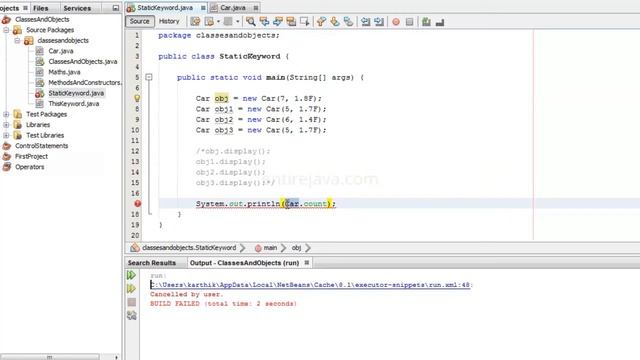Place cursor on Car.count in line 17

(306, 203)
